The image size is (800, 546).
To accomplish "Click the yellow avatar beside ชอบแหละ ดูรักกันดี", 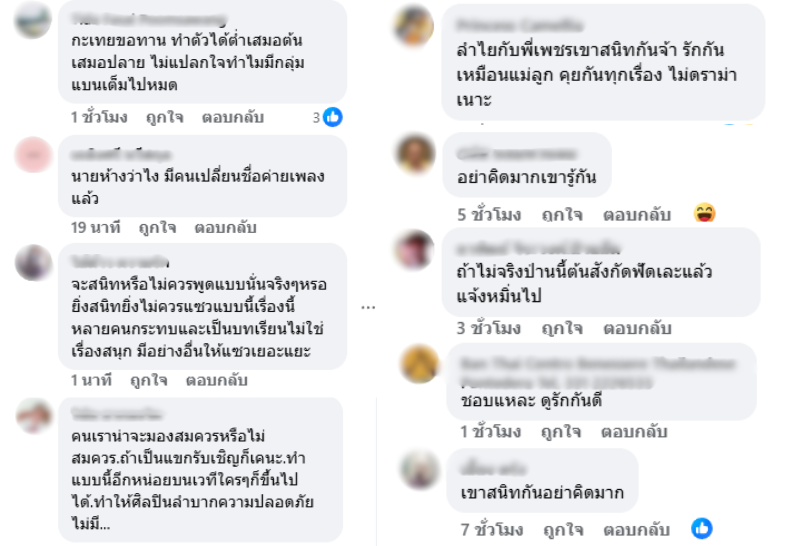I will pyautogui.click(x=419, y=364).
